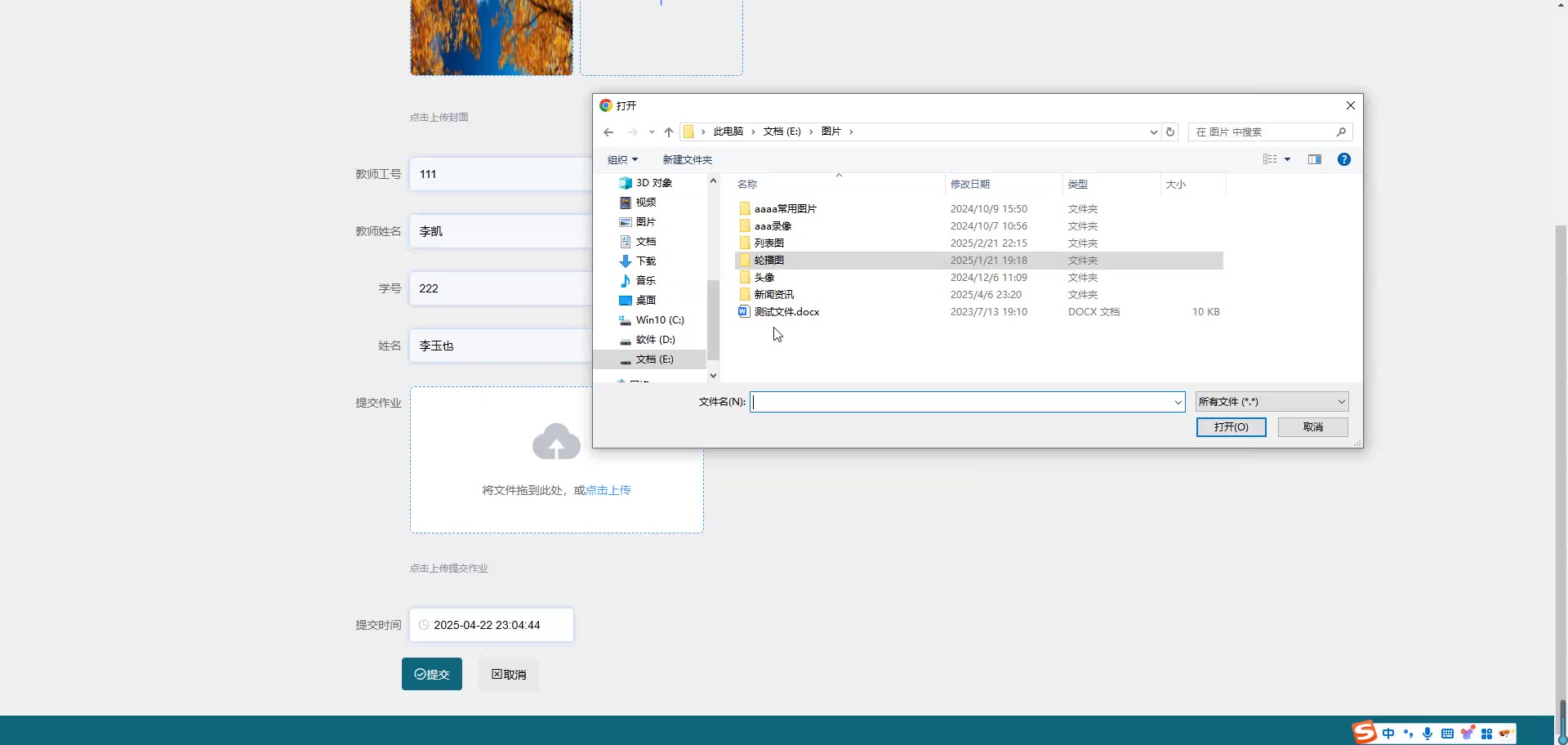
Task: Select the aaa录像 folder
Action: point(979,226)
